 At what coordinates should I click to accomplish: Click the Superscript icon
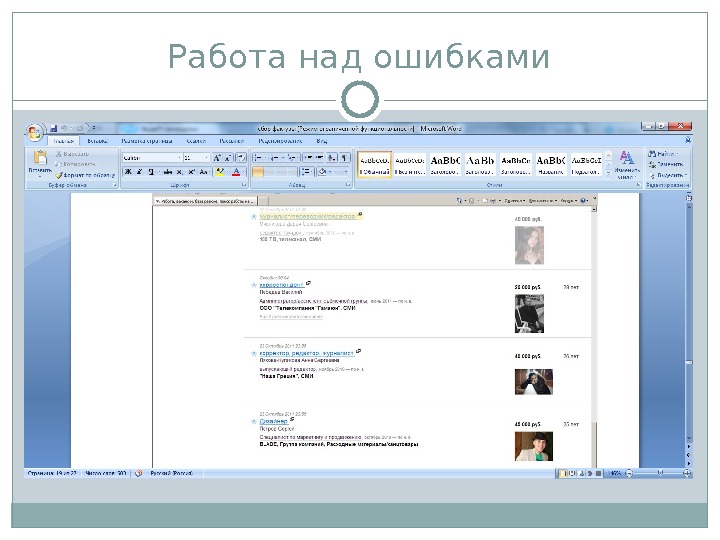(x=191, y=172)
